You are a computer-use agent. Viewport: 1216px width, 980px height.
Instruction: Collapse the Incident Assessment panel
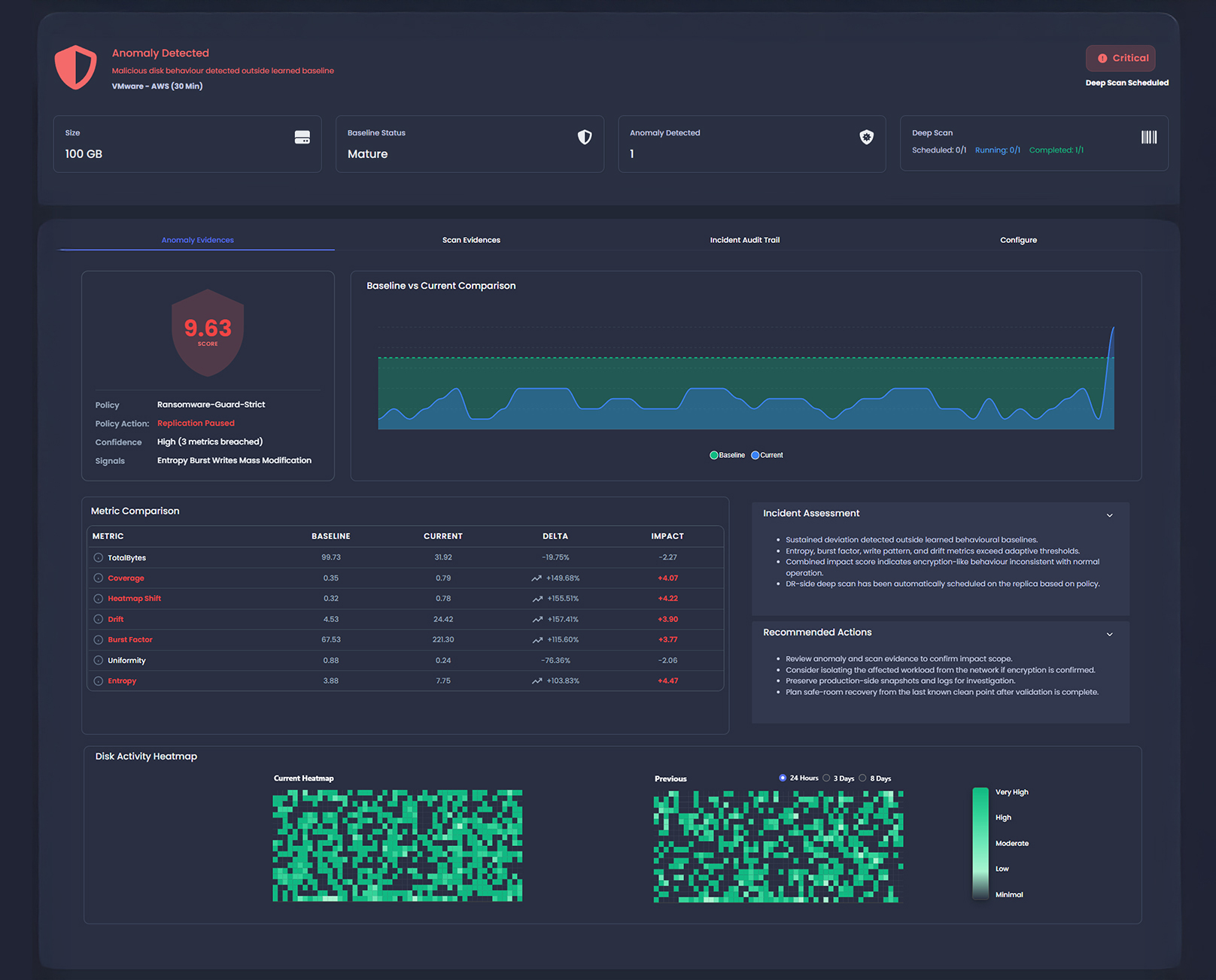(1110, 515)
